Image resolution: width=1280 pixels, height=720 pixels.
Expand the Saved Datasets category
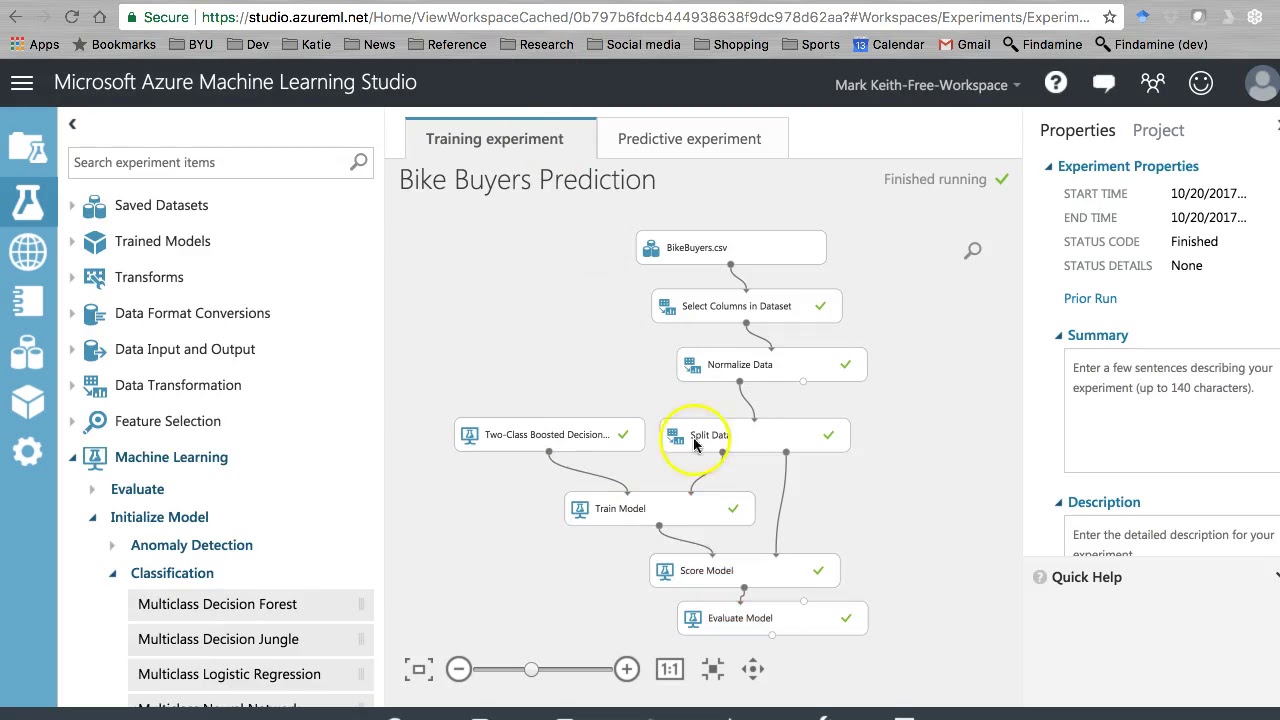coord(72,205)
